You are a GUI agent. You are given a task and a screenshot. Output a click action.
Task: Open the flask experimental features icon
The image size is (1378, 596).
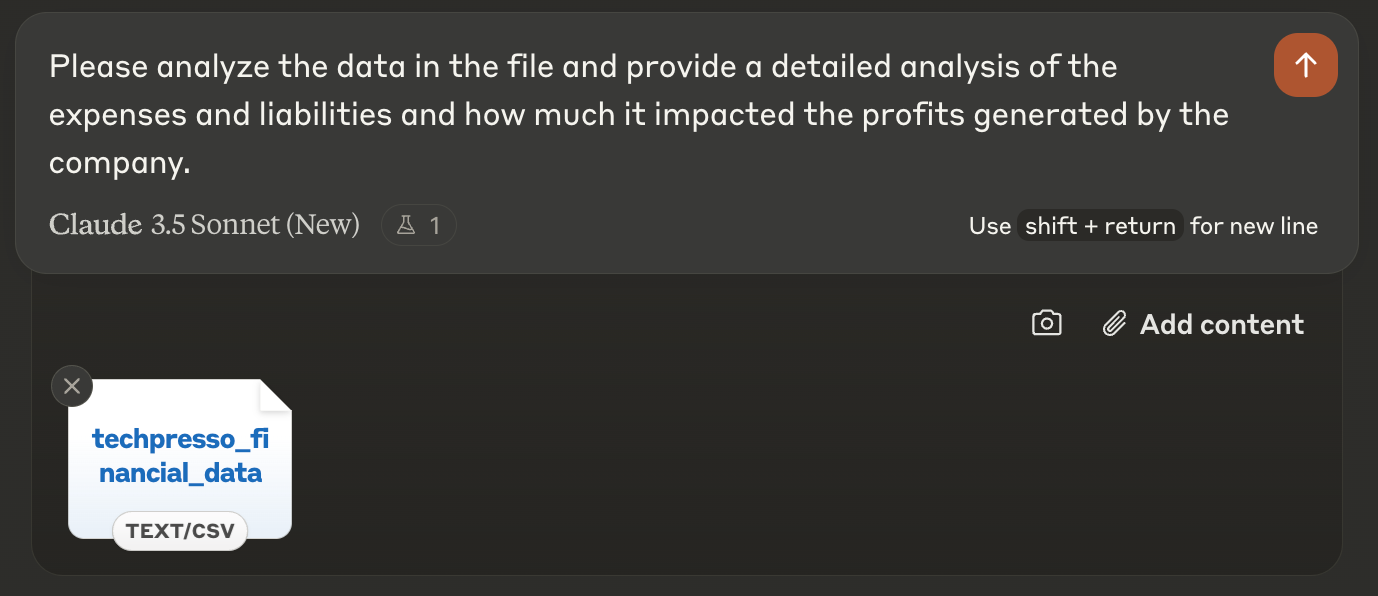[406, 226]
